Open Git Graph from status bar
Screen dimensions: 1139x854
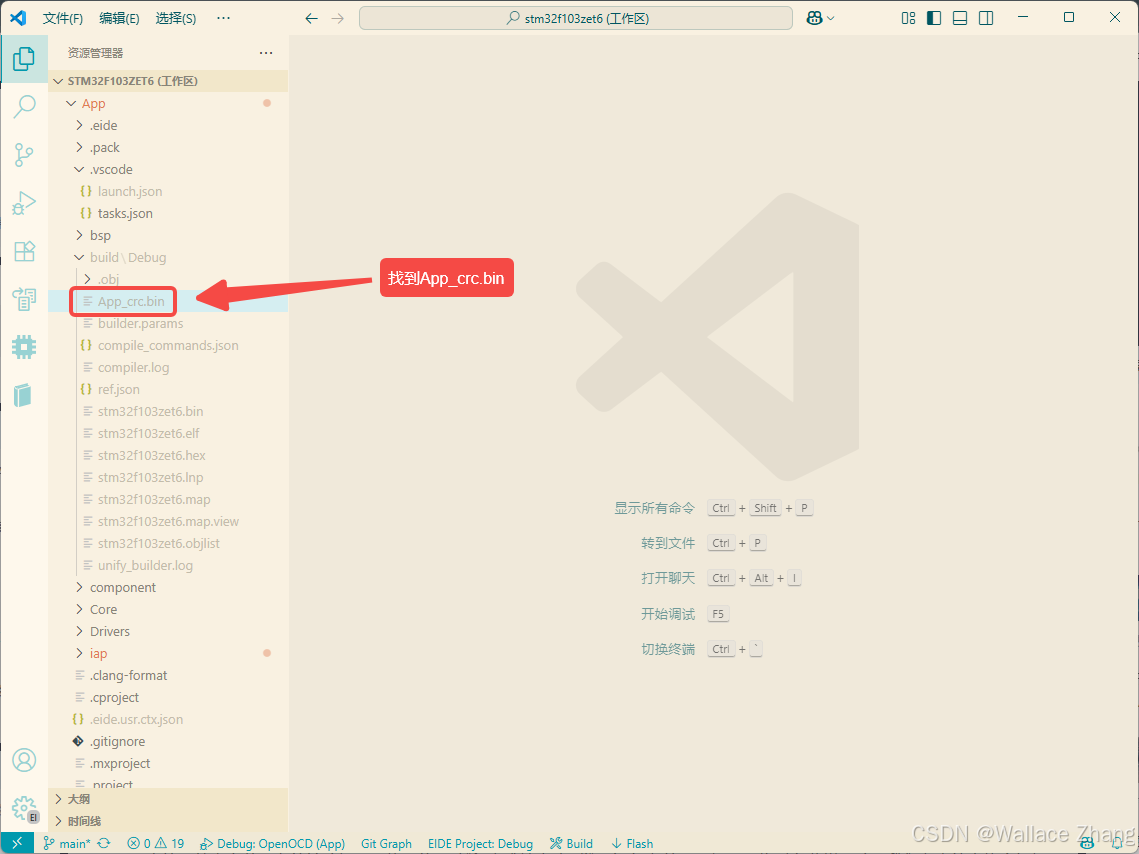pos(386,843)
